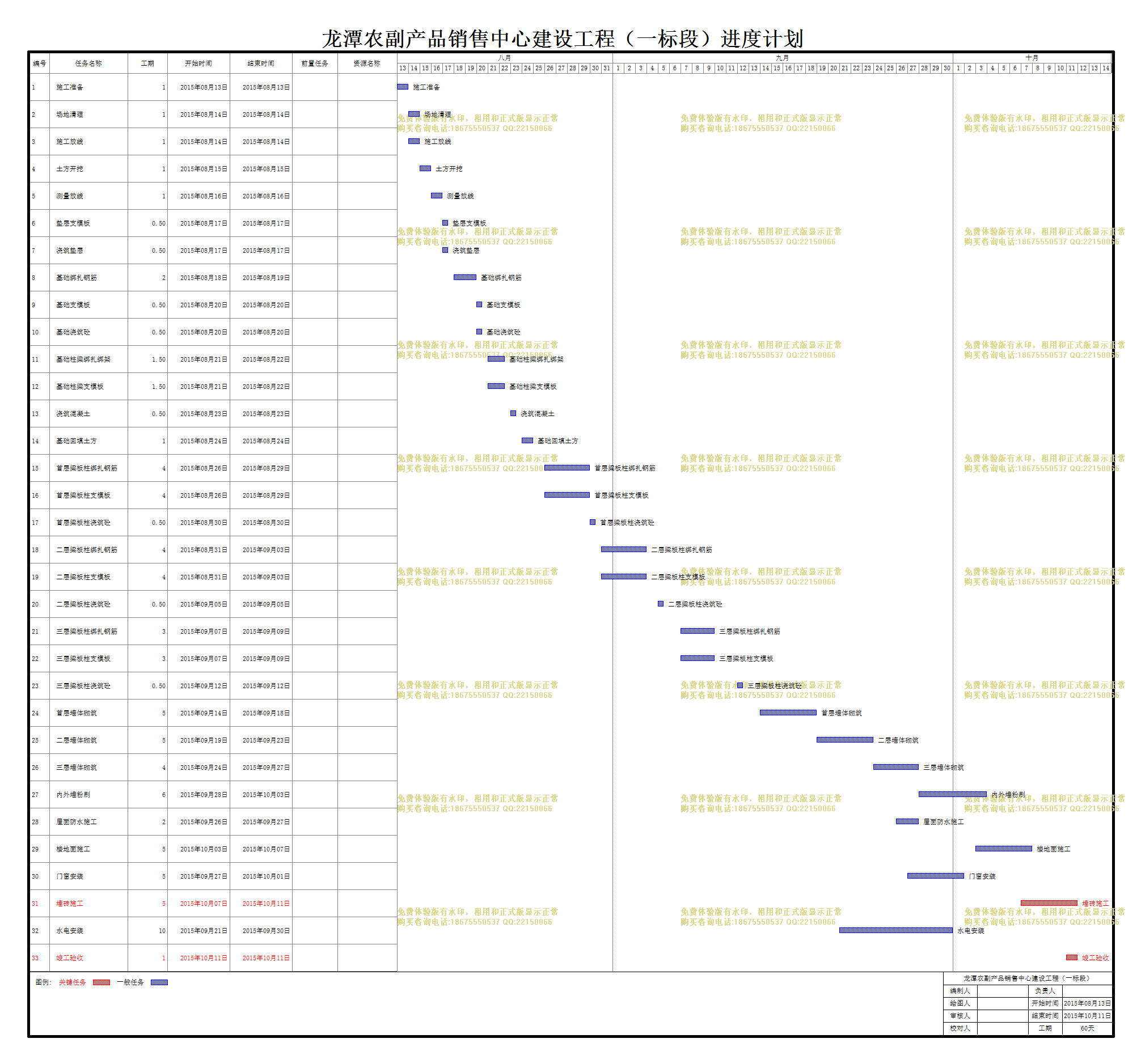Select the 门窗安装 Gantt bar
This screenshot has width=1141, height=1064.
click(x=936, y=876)
